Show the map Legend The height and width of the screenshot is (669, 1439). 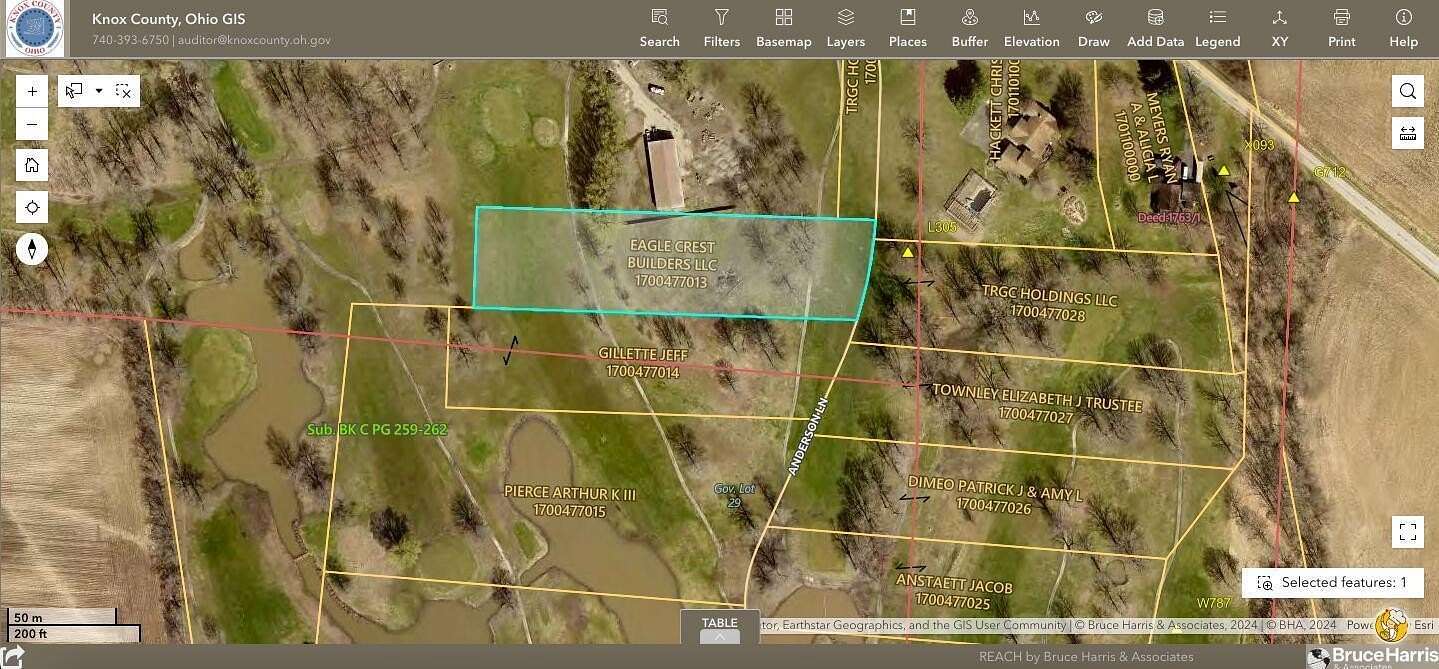coord(1217,25)
